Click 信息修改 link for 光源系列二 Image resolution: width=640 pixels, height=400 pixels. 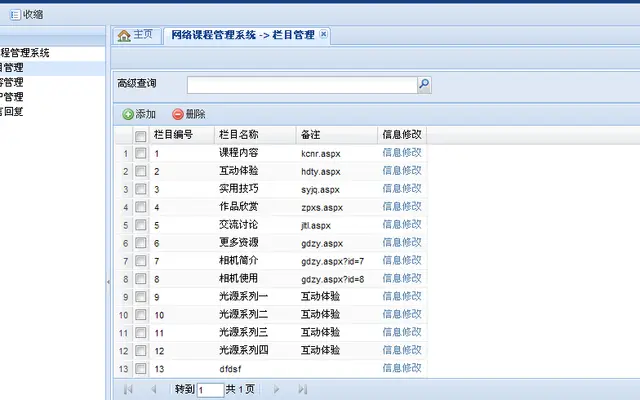[x=402, y=315]
